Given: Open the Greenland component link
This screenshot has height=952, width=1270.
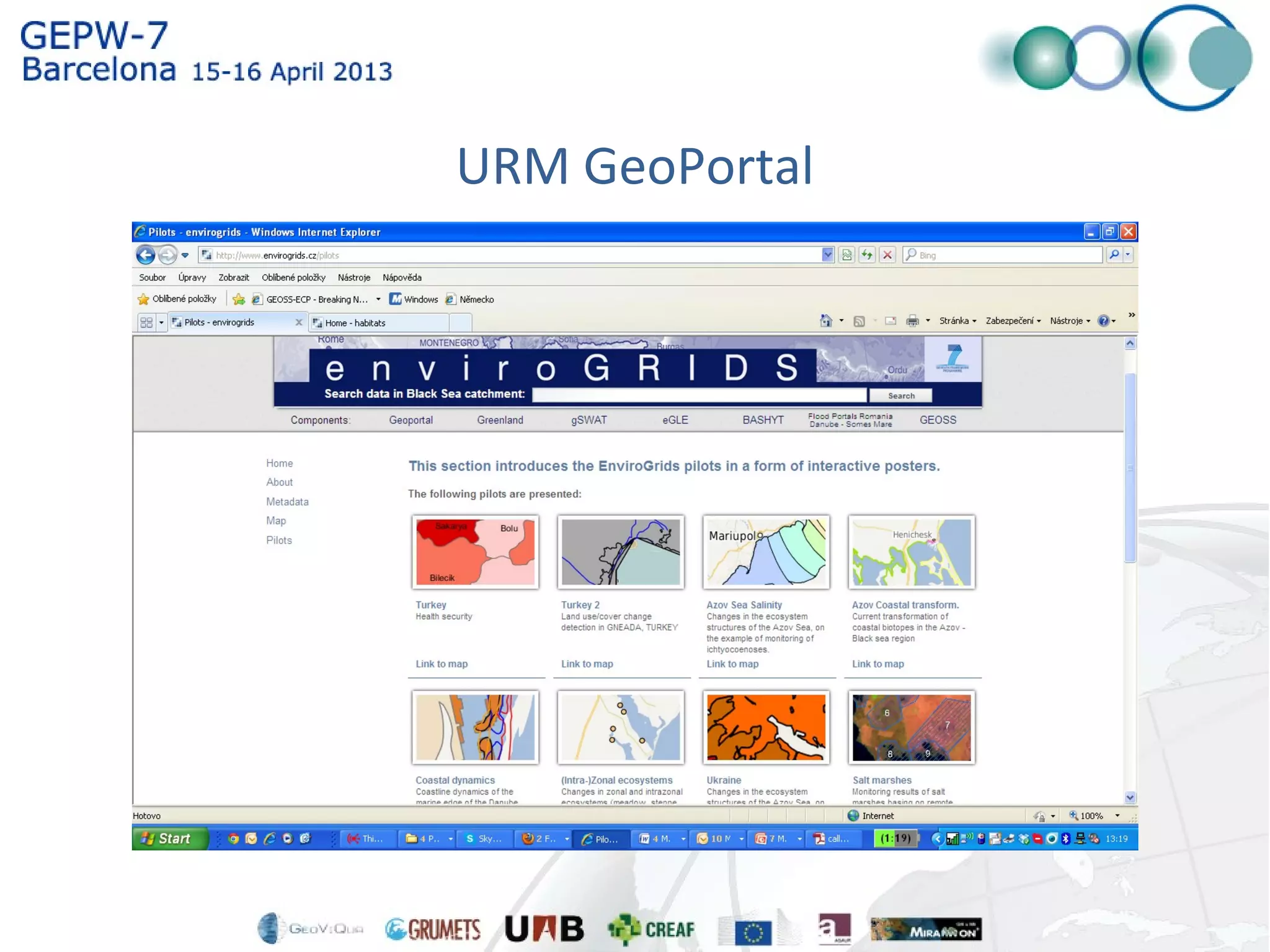Looking at the screenshot, I should 500,420.
